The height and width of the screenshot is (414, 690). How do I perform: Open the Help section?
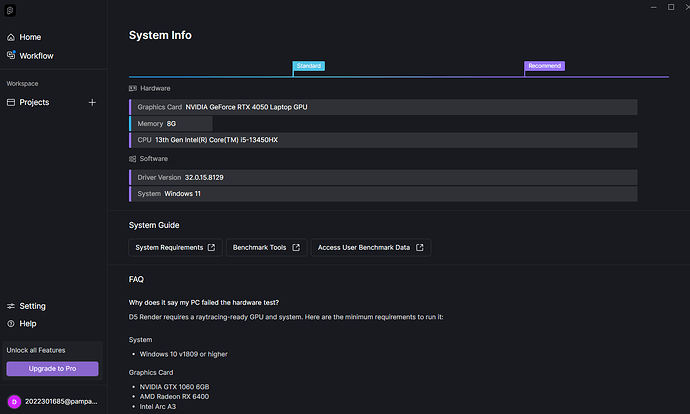28,323
